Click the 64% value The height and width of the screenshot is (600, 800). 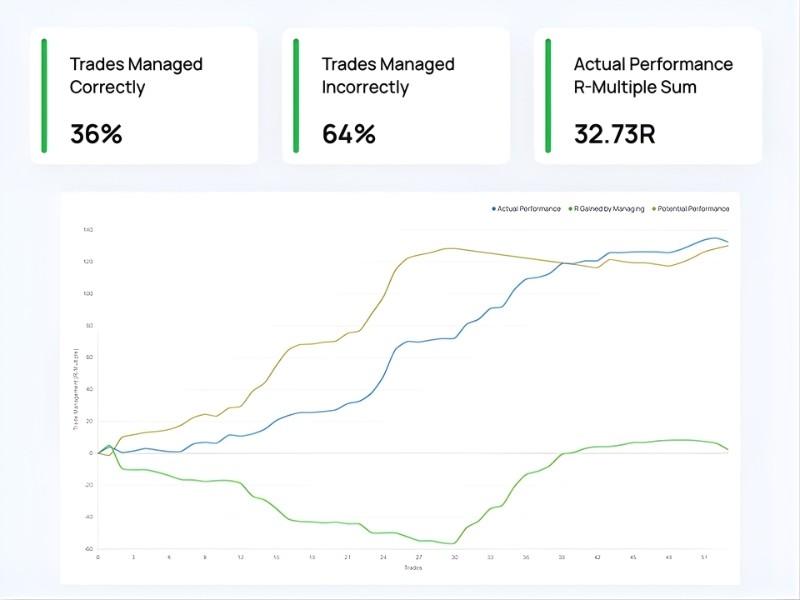[348, 134]
